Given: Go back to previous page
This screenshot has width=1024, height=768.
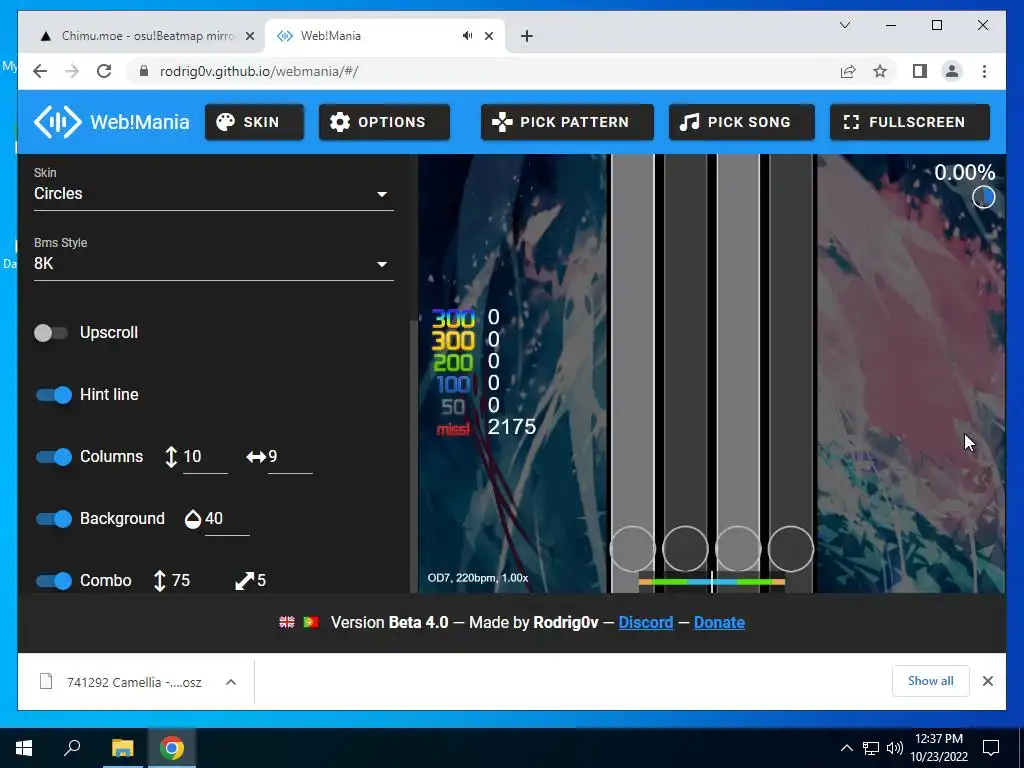Looking at the screenshot, I should click(x=40, y=71).
